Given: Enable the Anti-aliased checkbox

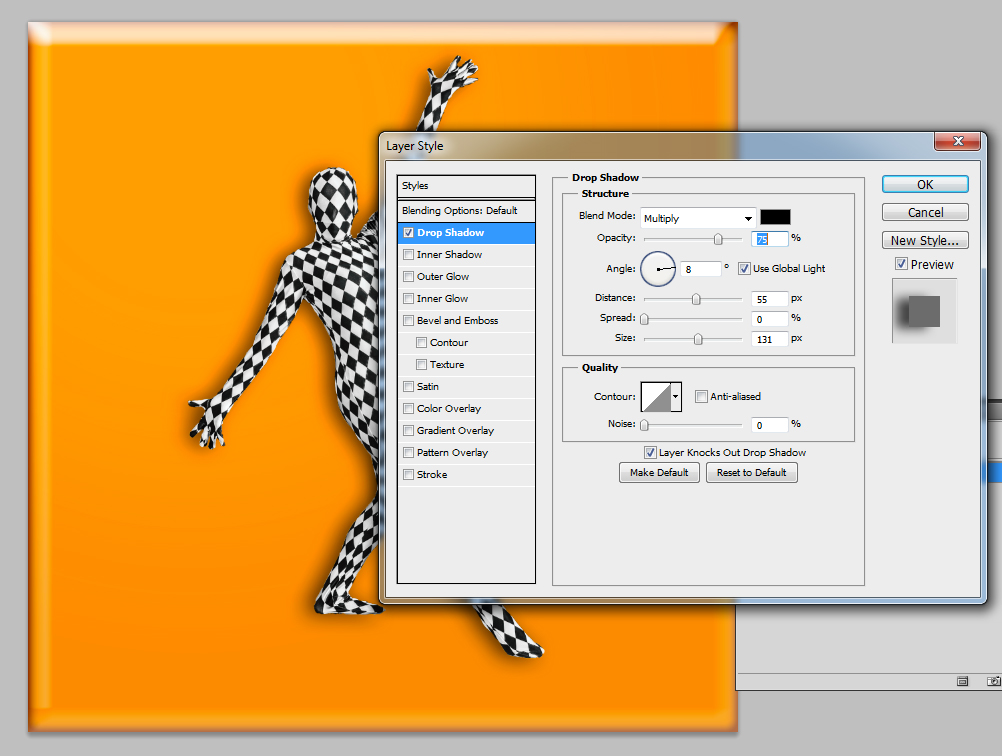Looking at the screenshot, I should click(x=701, y=397).
